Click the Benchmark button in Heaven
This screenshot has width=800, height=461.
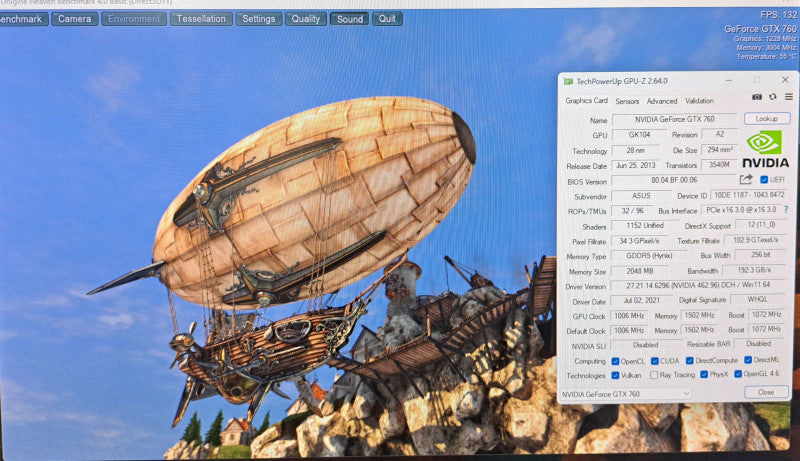pyautogui.click(x=23, y=19)
